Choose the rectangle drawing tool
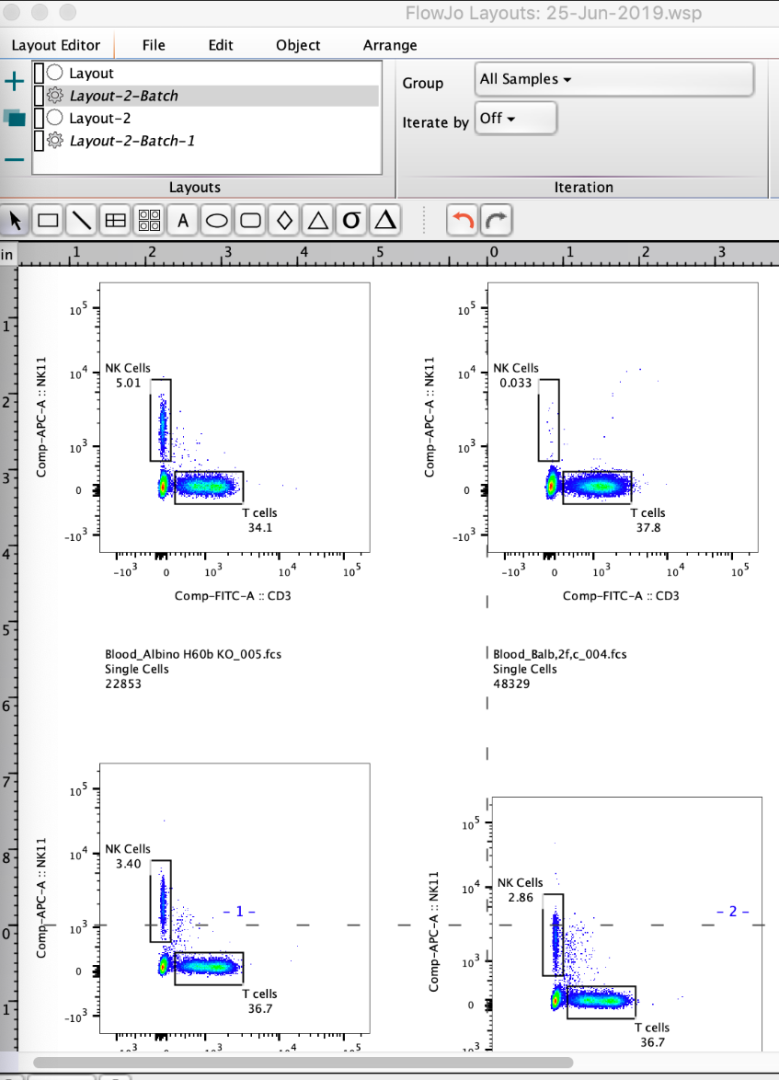Image resolution: width=779 pixels, height=1080 pixels. point(48,220)
